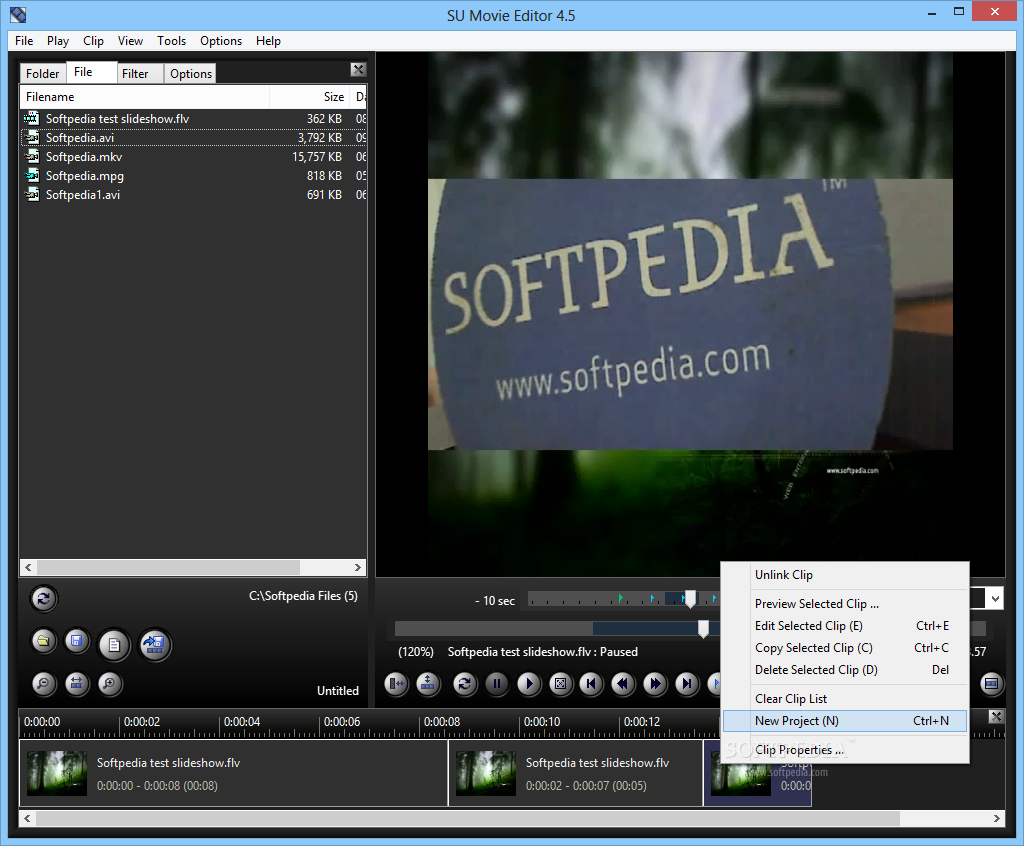Click the timeline panel toggle vertical-arrow icon
1024x846 pixels.
point(428,684)
